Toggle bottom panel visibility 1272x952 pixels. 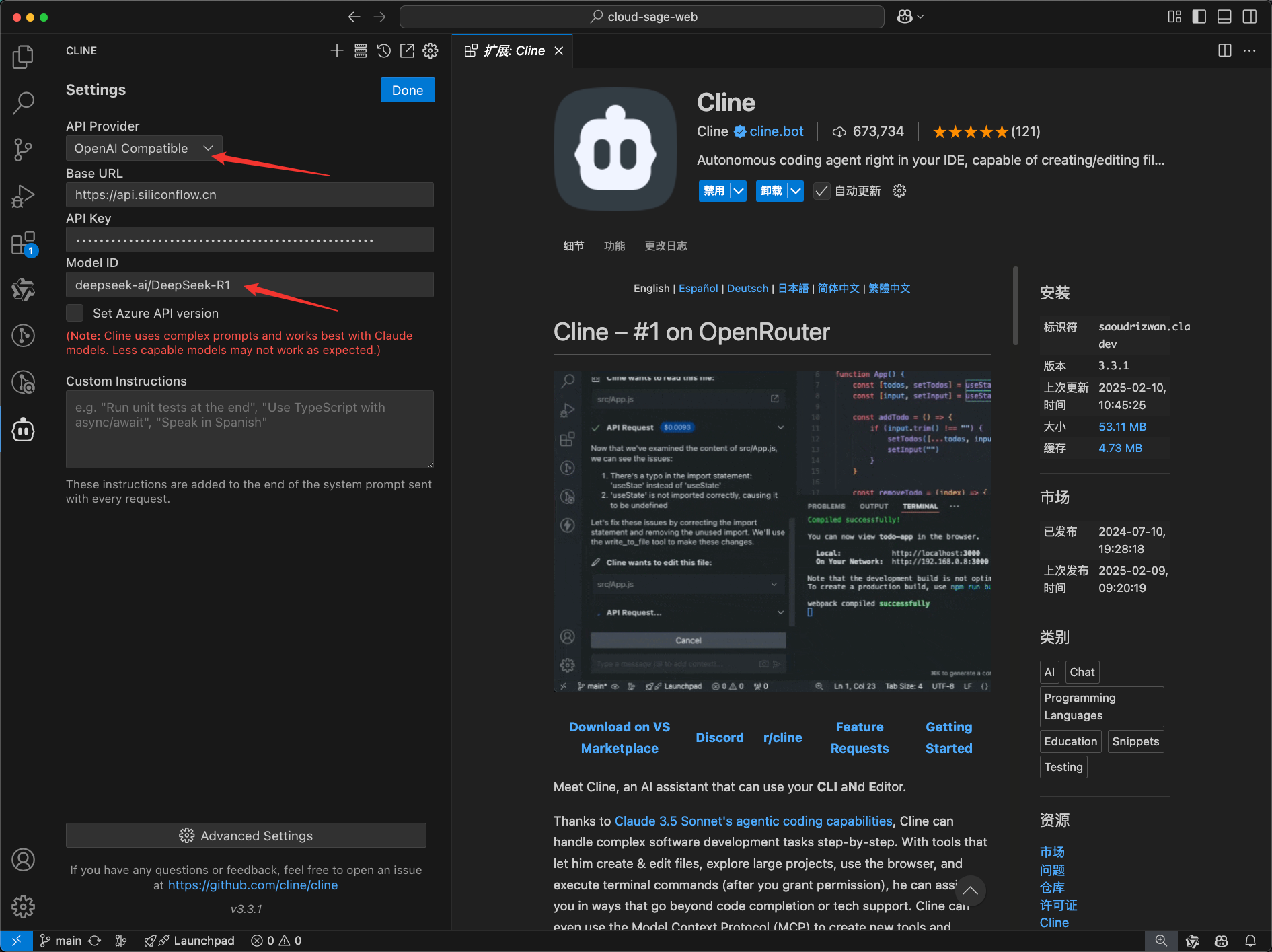(1224, 17)
